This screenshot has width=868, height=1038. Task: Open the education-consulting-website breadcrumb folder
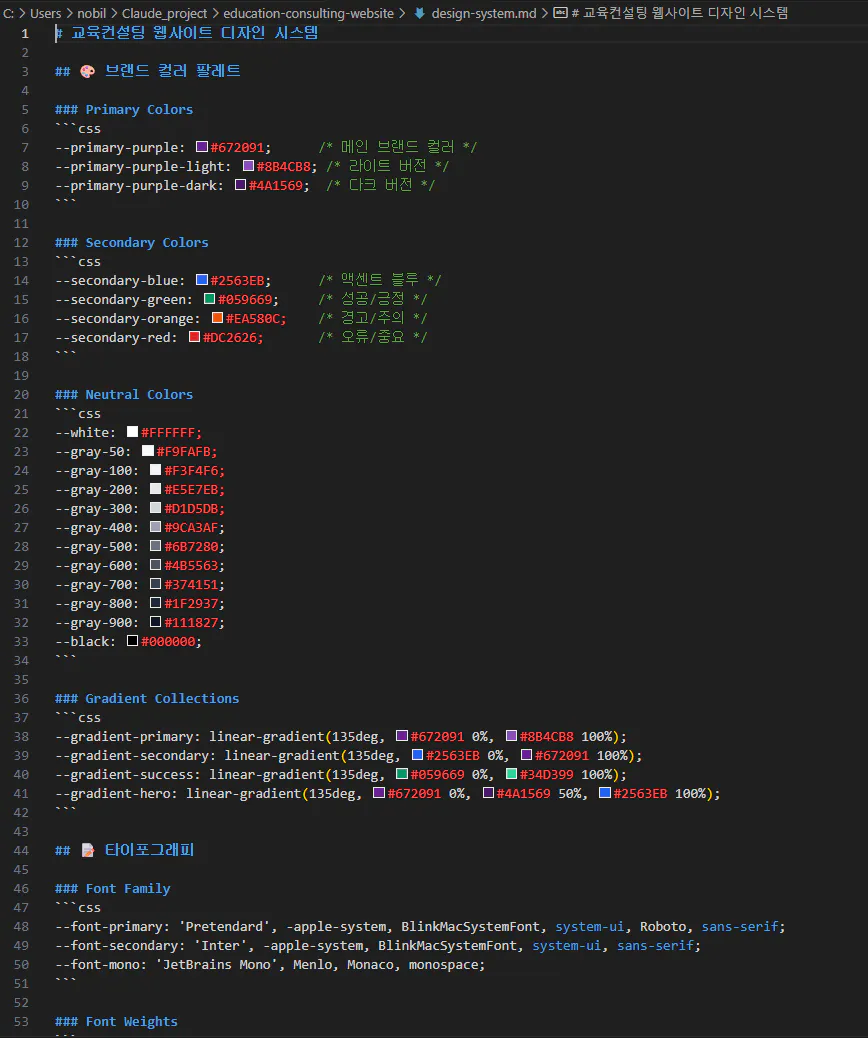coord(308,13)
